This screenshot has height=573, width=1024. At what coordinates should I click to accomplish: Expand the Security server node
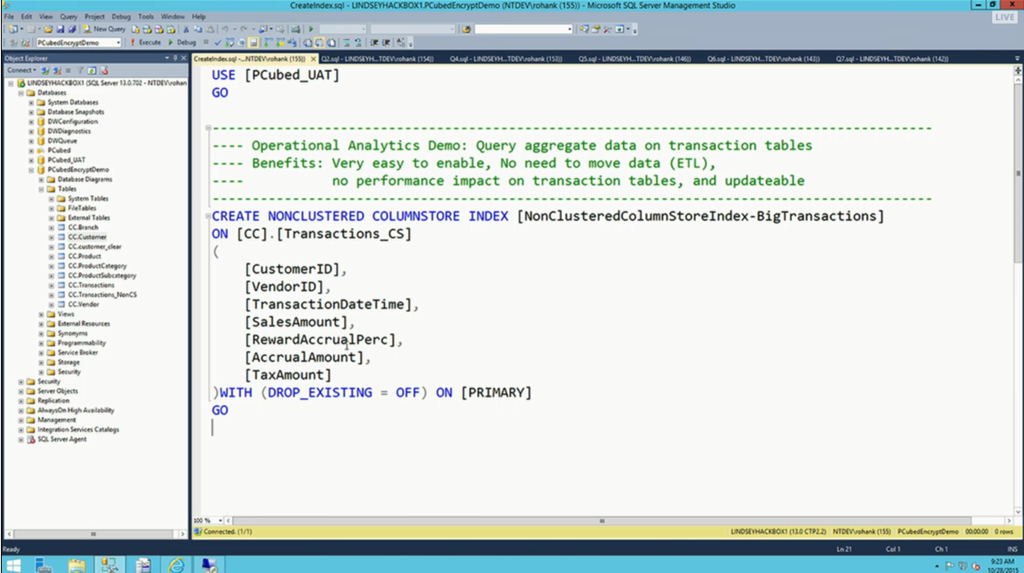click(x=21, y=382)
